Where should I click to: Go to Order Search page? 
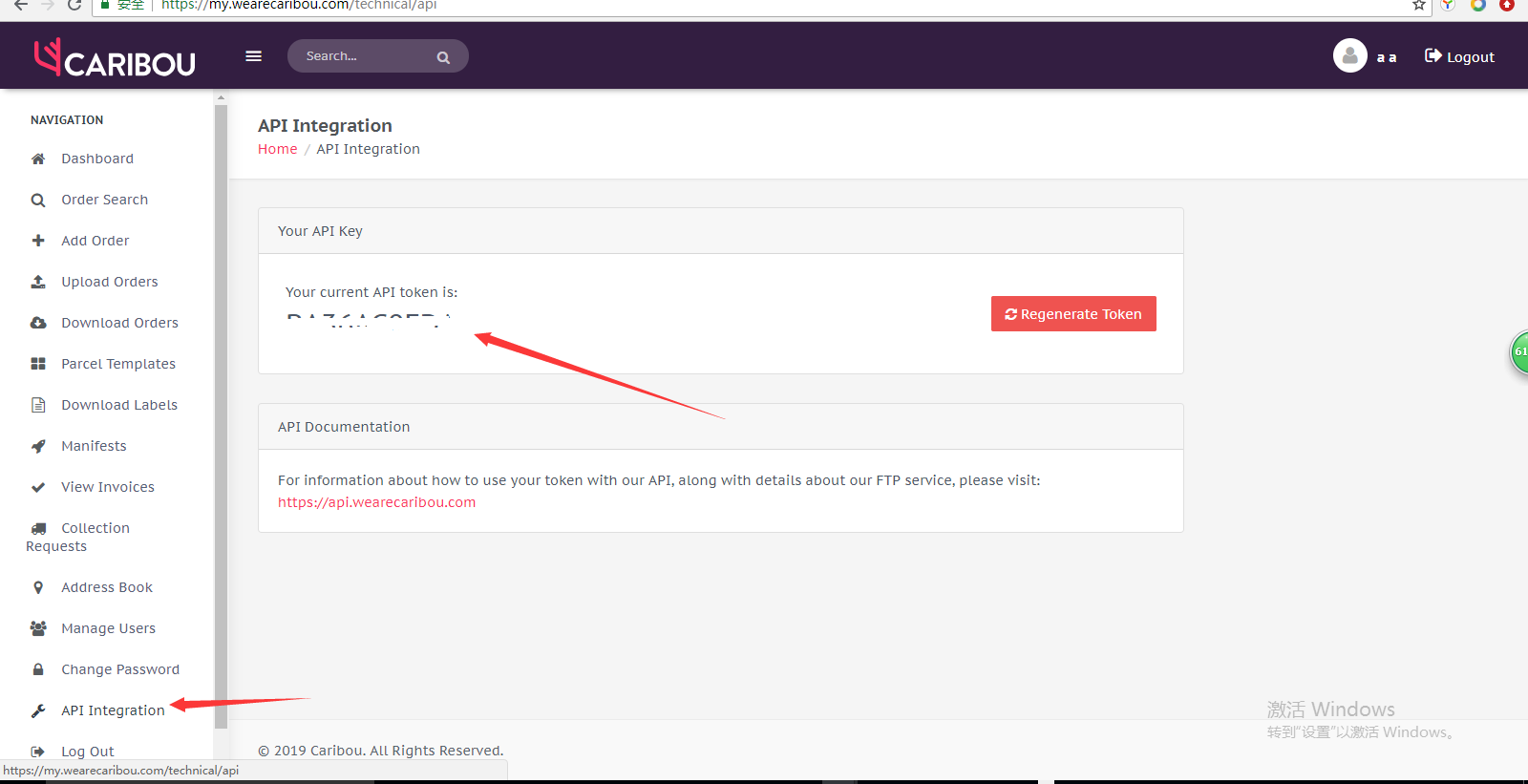[105, 200]
